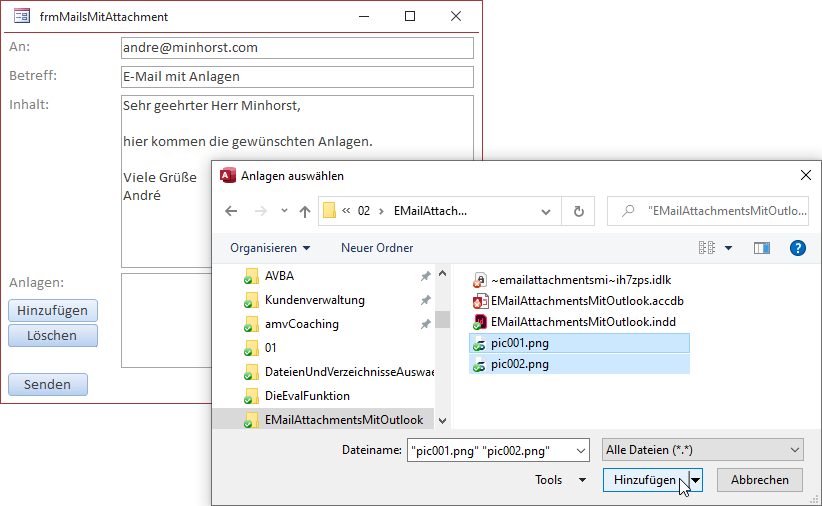Open the Alle Dateien file type dropdown
This screenshot has height=506, width=822.
(703, 450)
